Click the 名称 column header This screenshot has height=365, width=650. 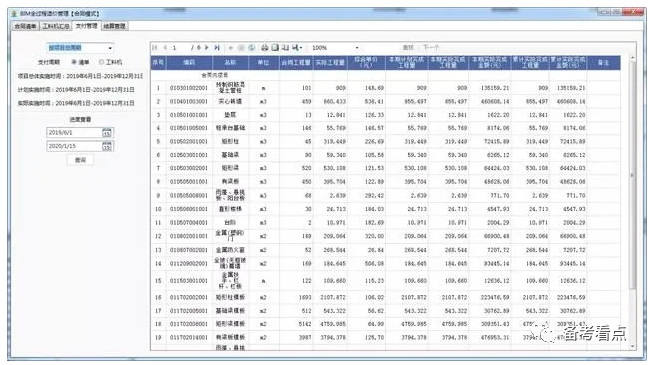point(230,63)
